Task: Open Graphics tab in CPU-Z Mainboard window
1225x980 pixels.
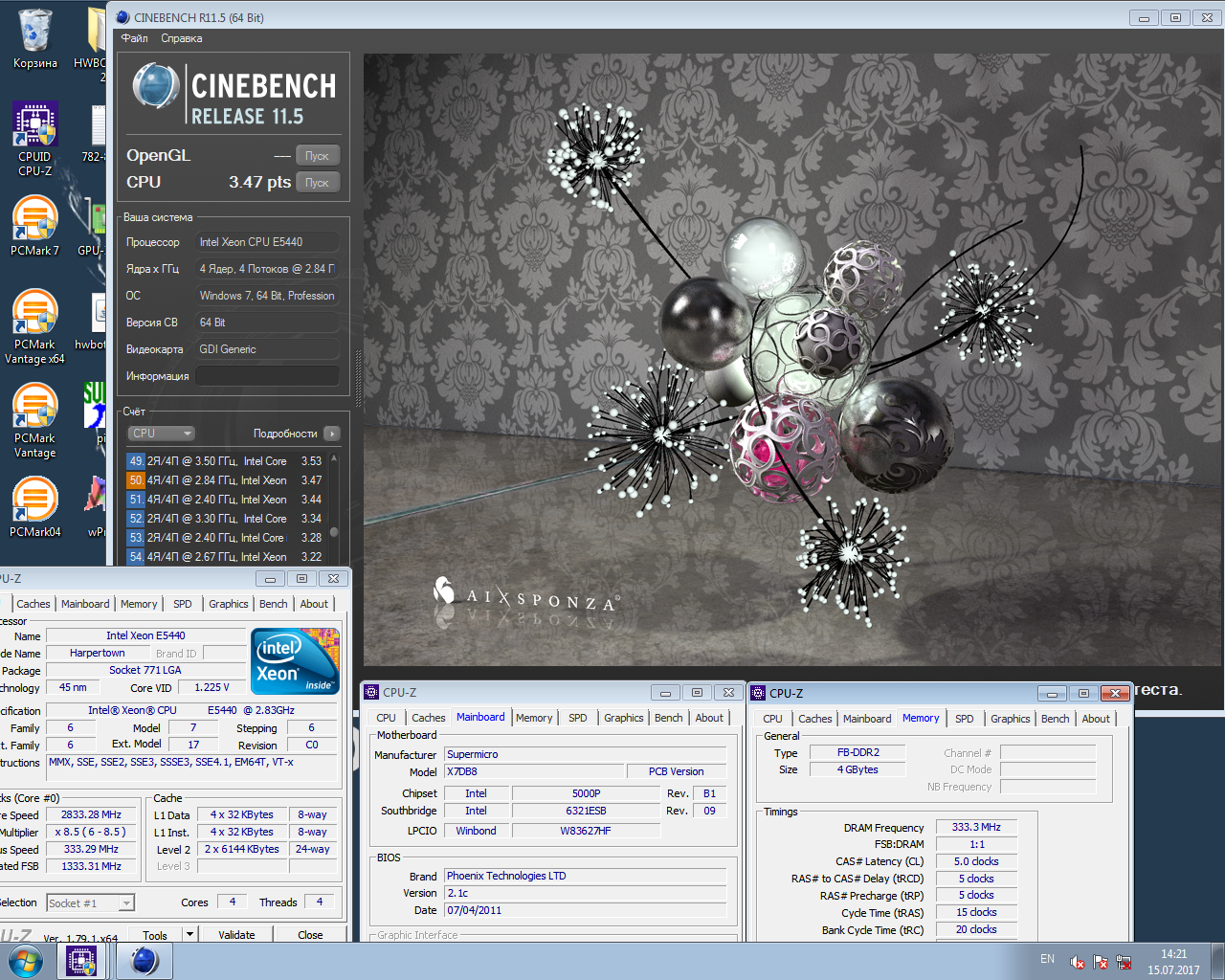Action: tap(624, 718)
